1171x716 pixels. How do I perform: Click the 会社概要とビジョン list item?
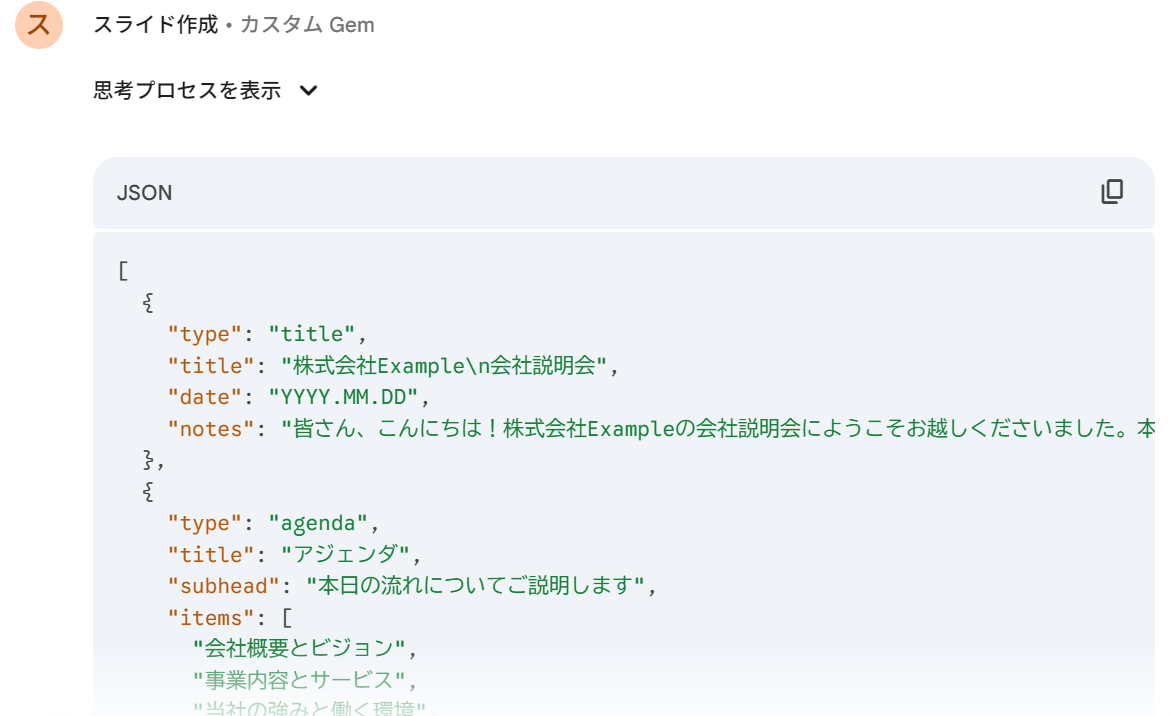[299, 649]
